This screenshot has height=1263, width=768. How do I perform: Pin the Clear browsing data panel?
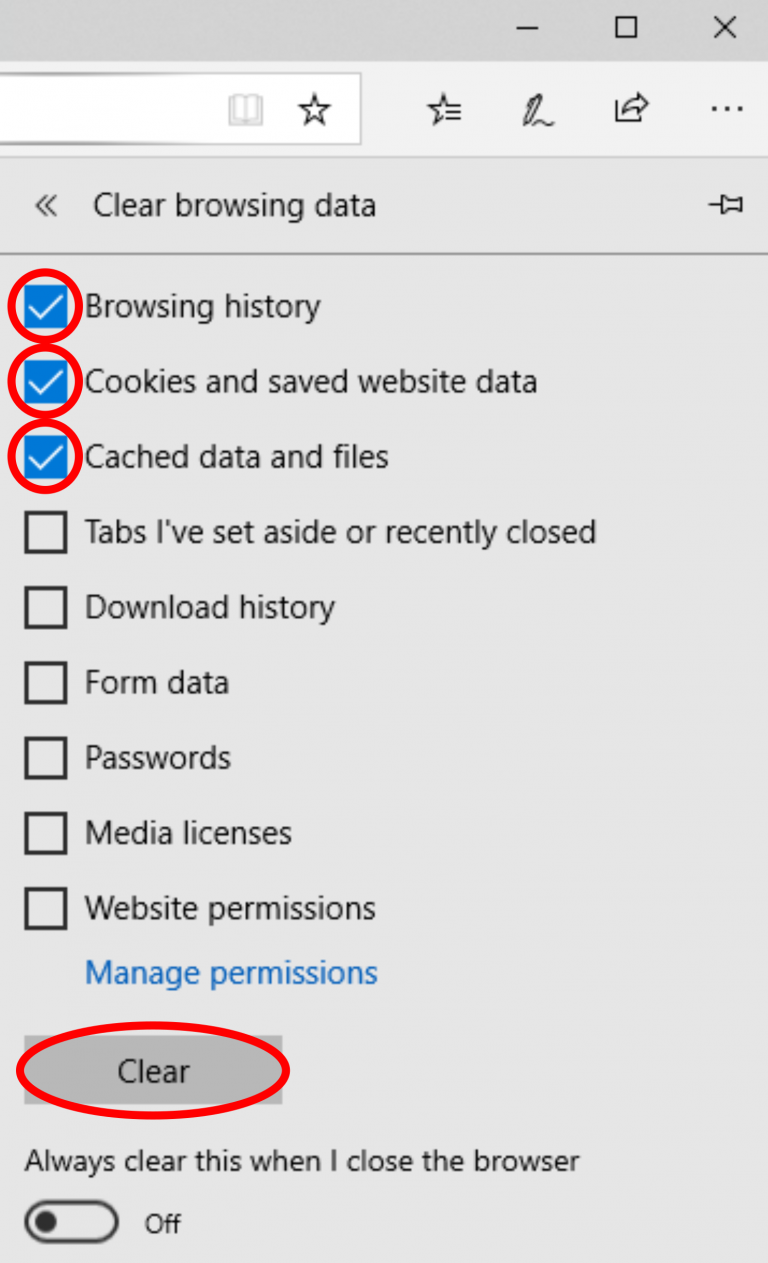[727, 205]
